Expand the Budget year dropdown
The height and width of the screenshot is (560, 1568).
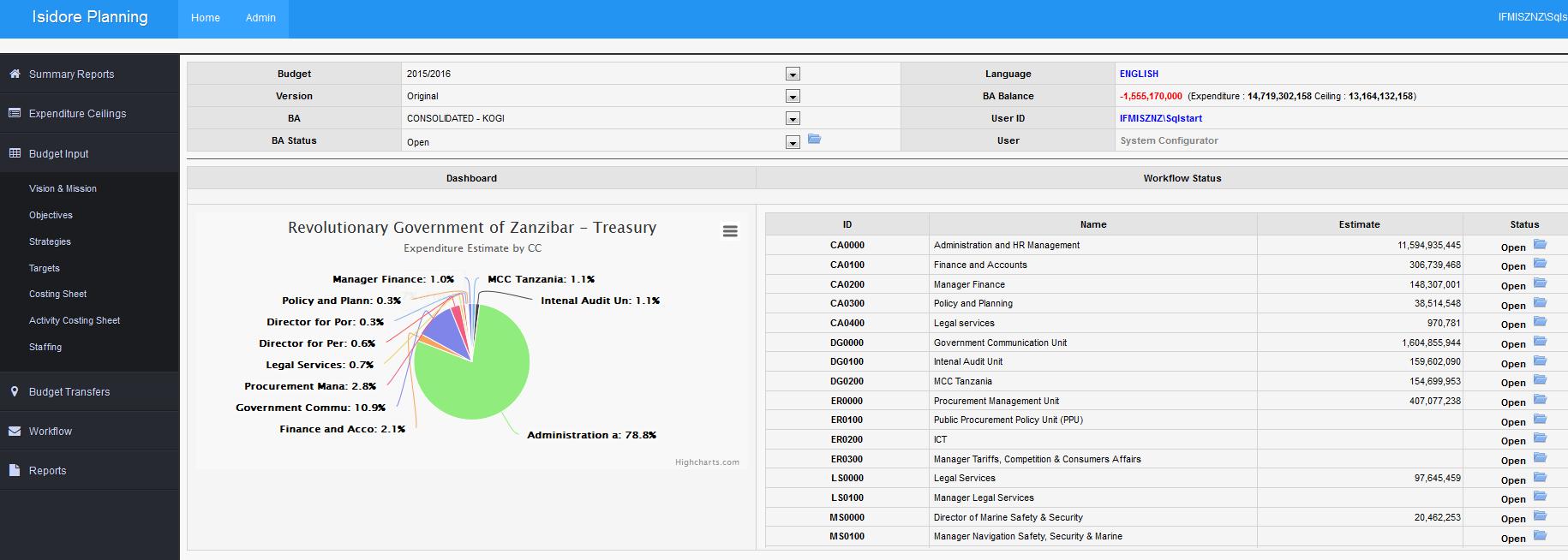coord(793,74)
